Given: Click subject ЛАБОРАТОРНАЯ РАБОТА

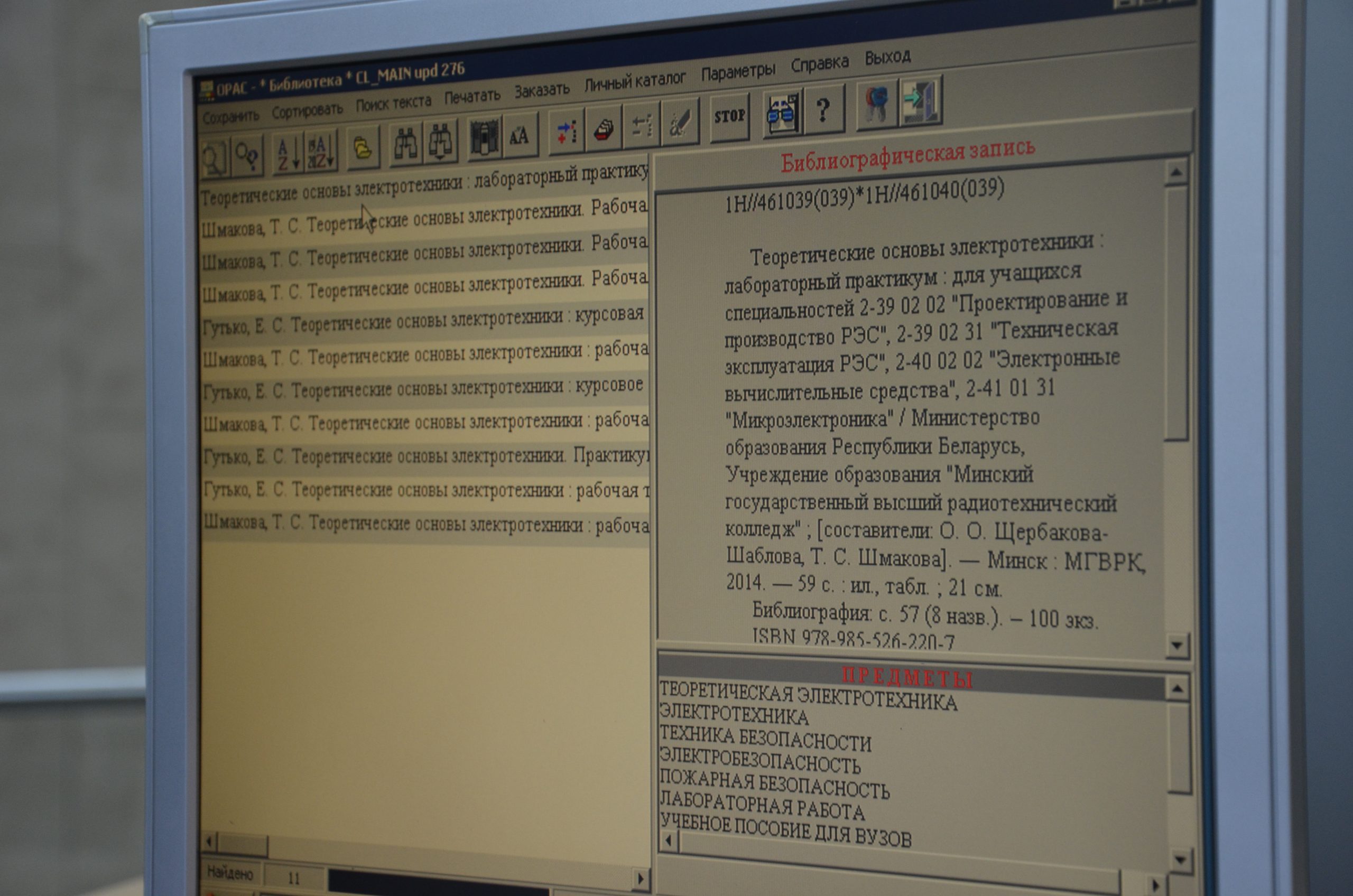Looking at the screenshot, I should click(762, 806).
